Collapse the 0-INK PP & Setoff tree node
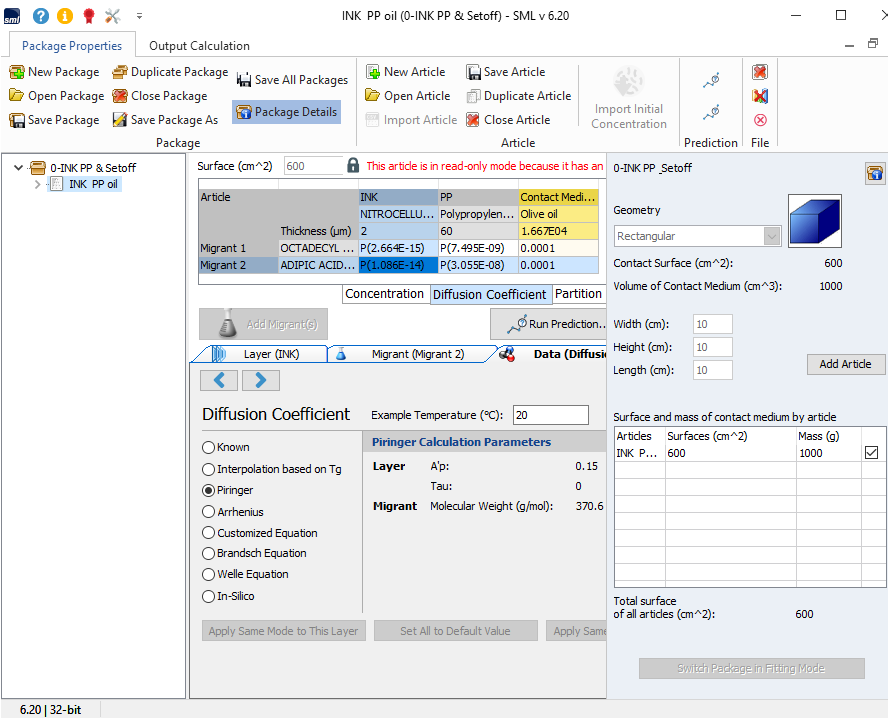Screen dimensions: 888x719 tap(19, 168)
